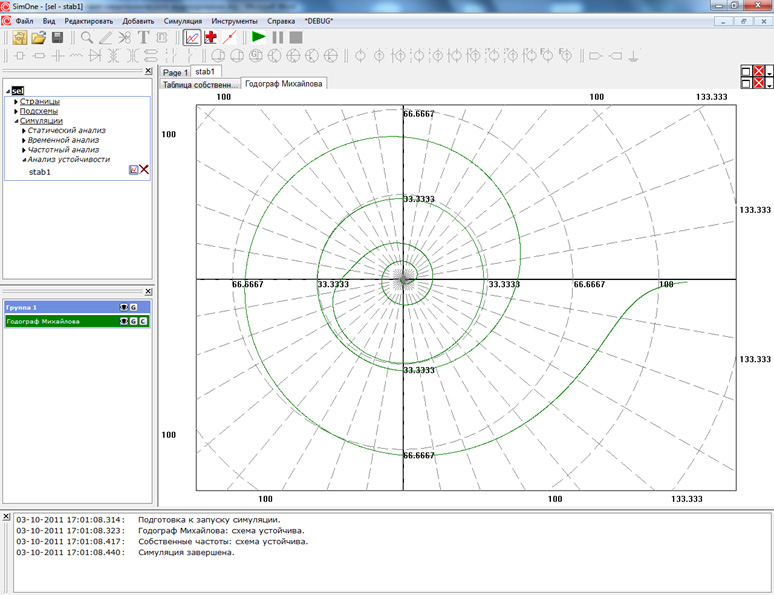Viewport: 774px width, 595px height.
Task: Click the Подсхемы tree link
Action: coord(39,111)
